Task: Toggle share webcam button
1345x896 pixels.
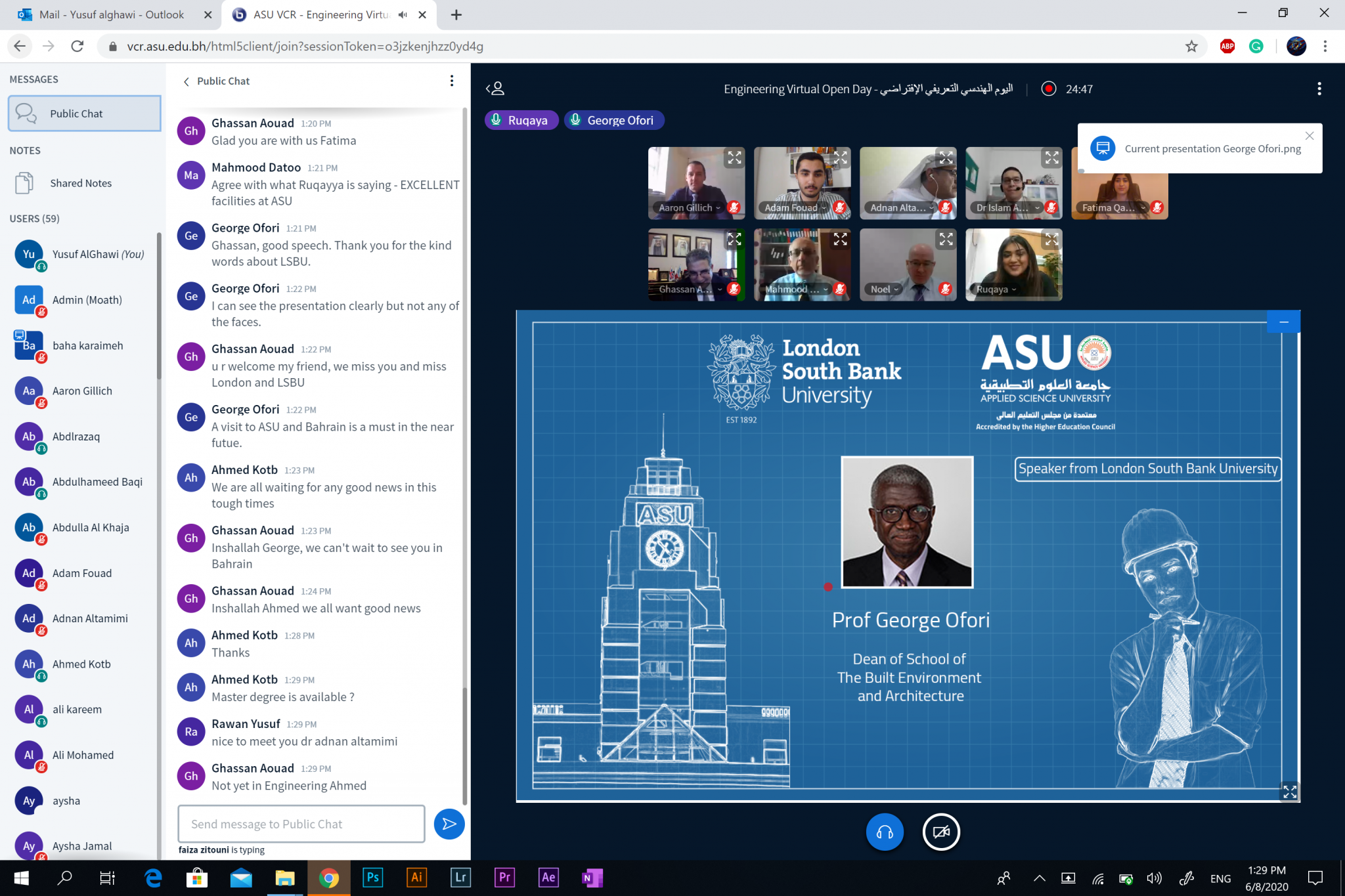Action: tap(941, 832)
